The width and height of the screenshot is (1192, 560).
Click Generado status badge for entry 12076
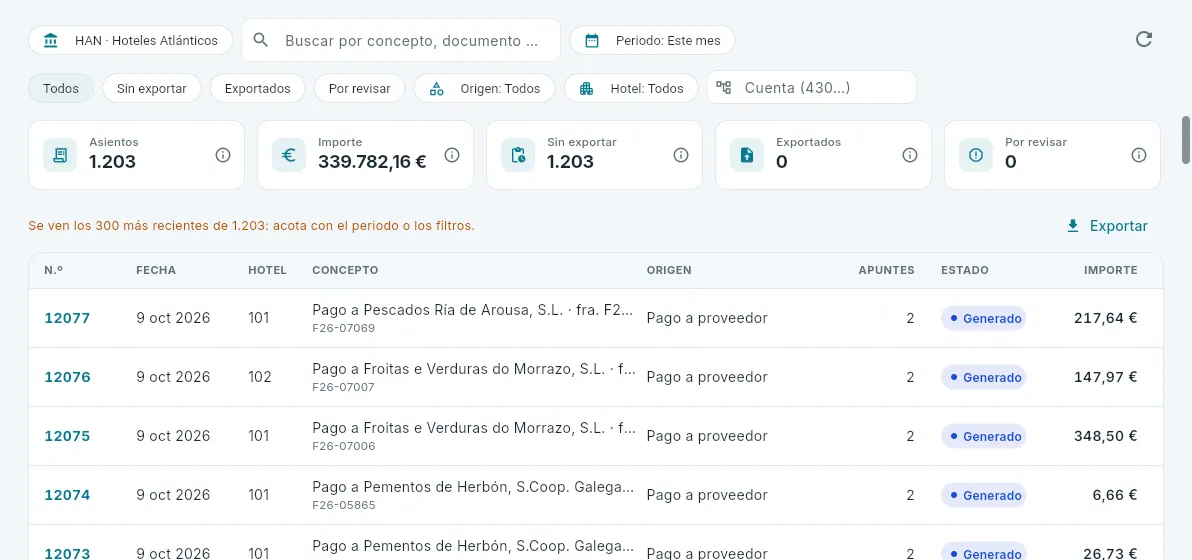pyautogui.click(x=984, y=377)
